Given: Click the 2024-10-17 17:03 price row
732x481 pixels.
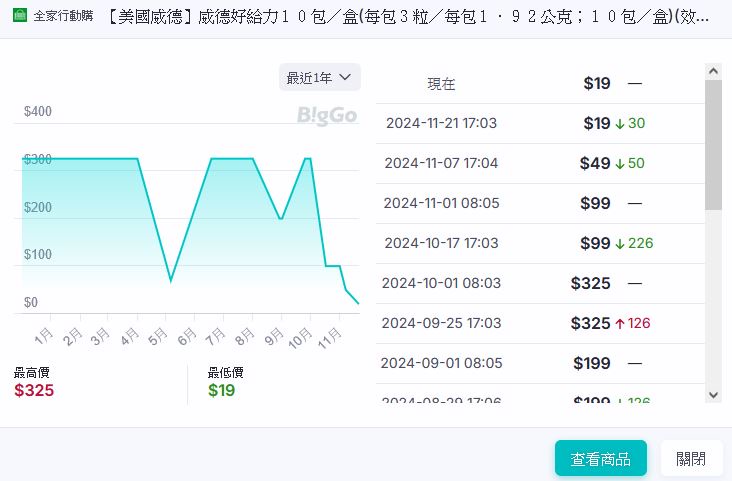Looking at the screenshot, I should [x=540, y=243].
